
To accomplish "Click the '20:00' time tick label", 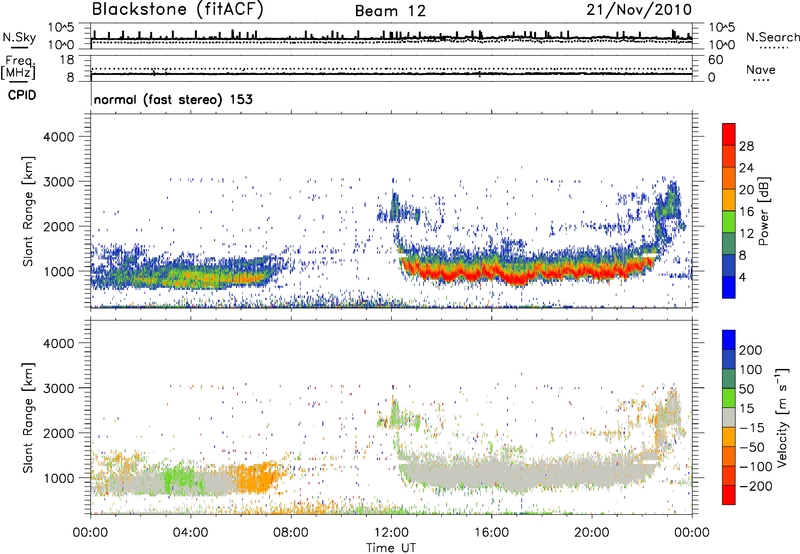I will [x=591, y=533].
